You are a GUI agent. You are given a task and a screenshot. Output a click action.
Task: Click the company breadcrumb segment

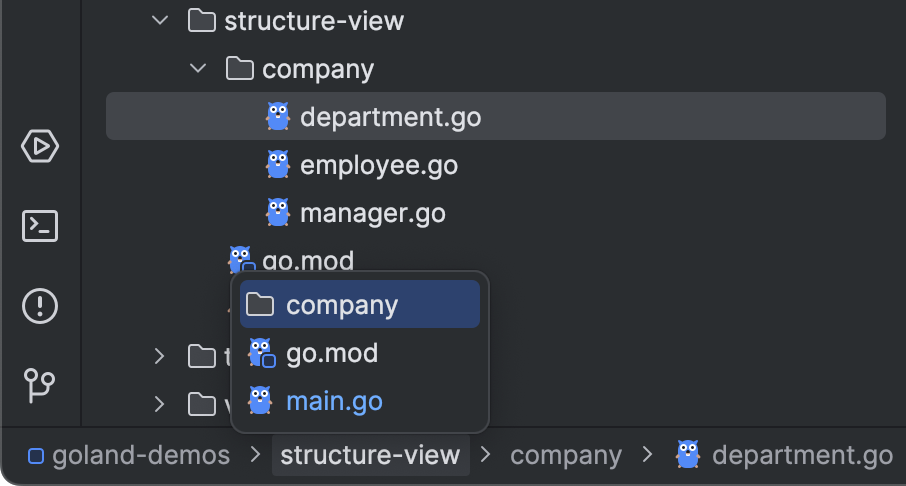[566, 456]
